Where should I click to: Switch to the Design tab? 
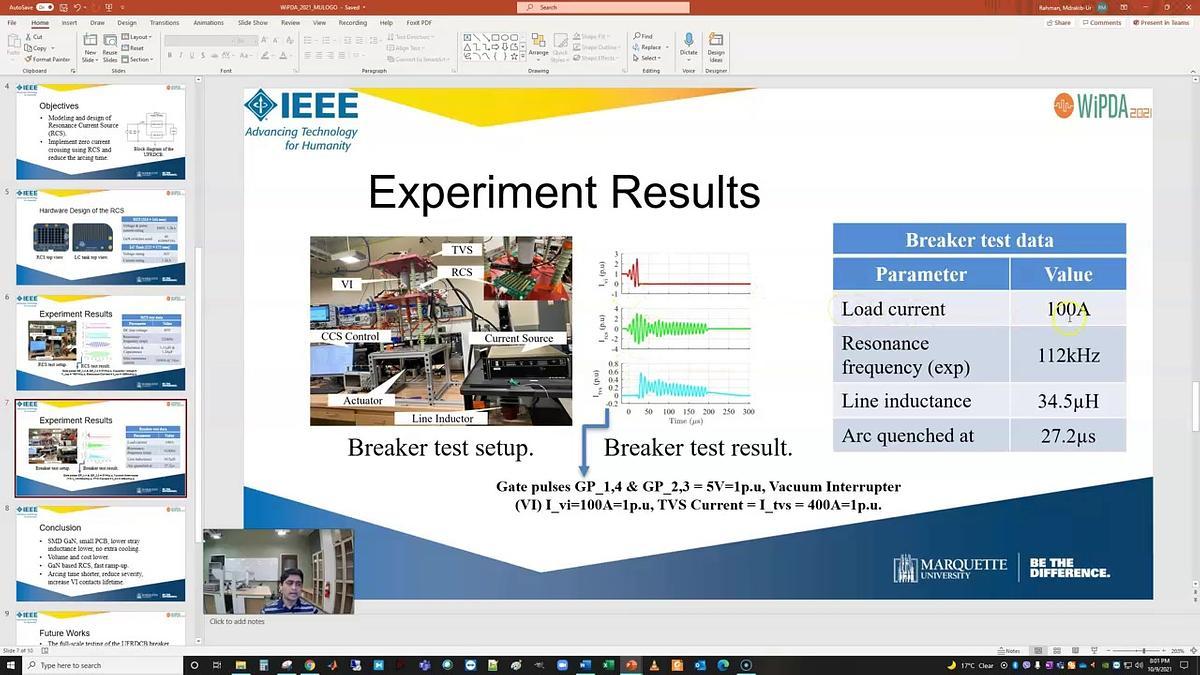click(127, 22)
